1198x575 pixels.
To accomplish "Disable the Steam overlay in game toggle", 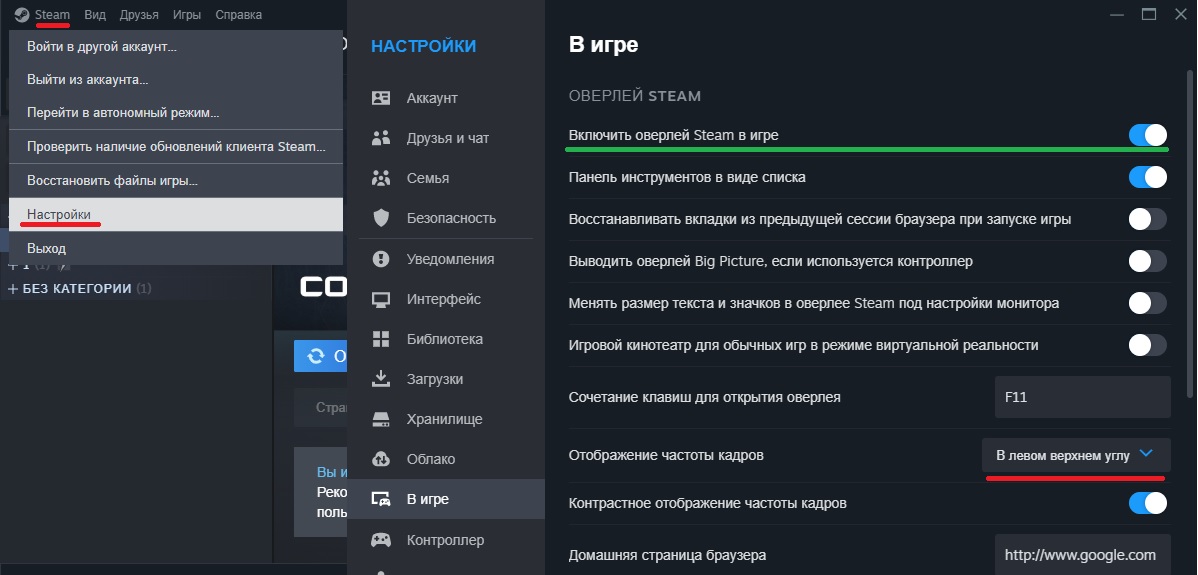I will (1148, 135).
